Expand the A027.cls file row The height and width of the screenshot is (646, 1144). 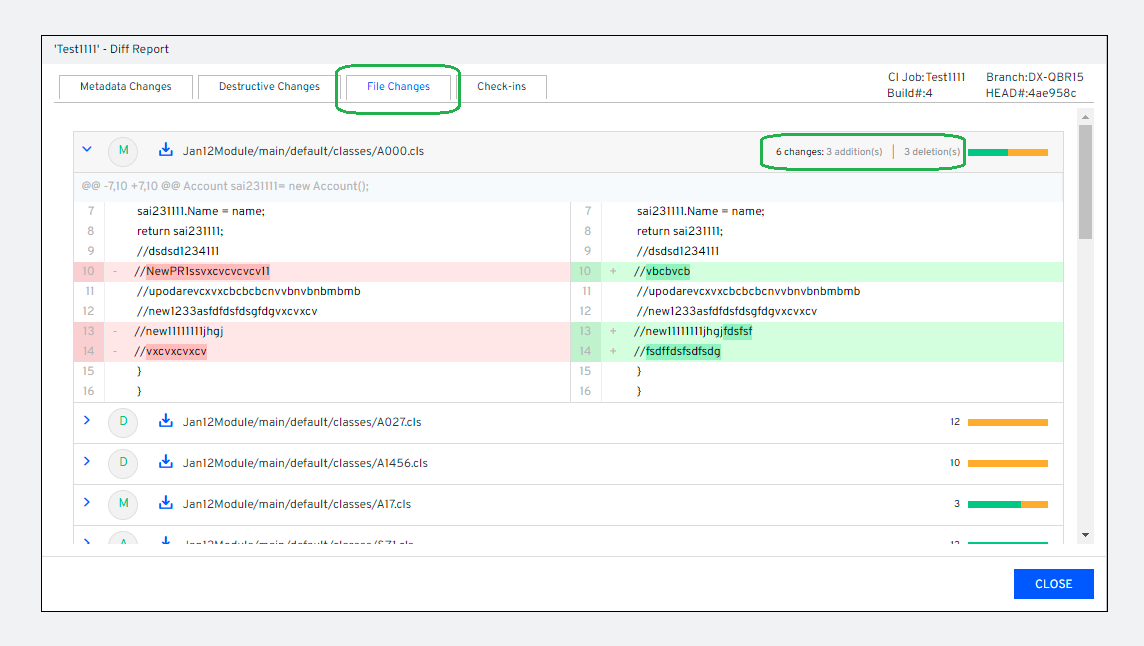pyautogui.click(x=87, y=421)
